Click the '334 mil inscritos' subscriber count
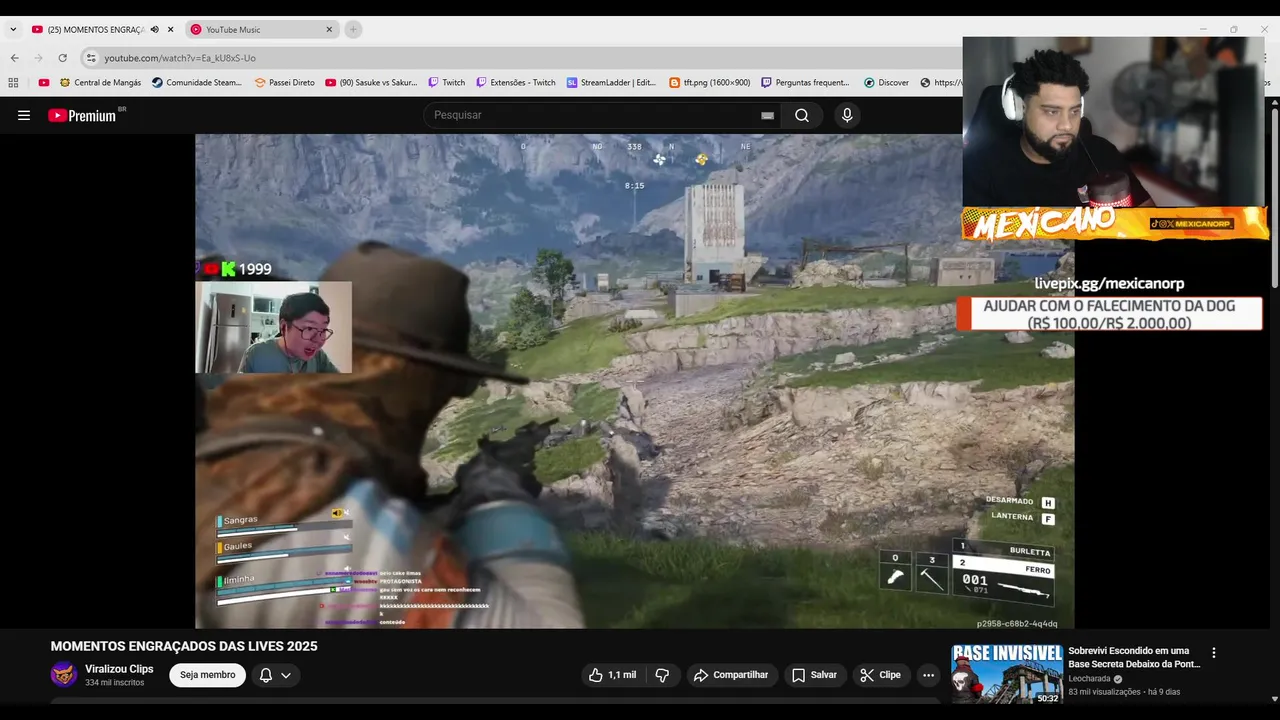The height and width of the screenshot is (720, 1280). point(114,683)
